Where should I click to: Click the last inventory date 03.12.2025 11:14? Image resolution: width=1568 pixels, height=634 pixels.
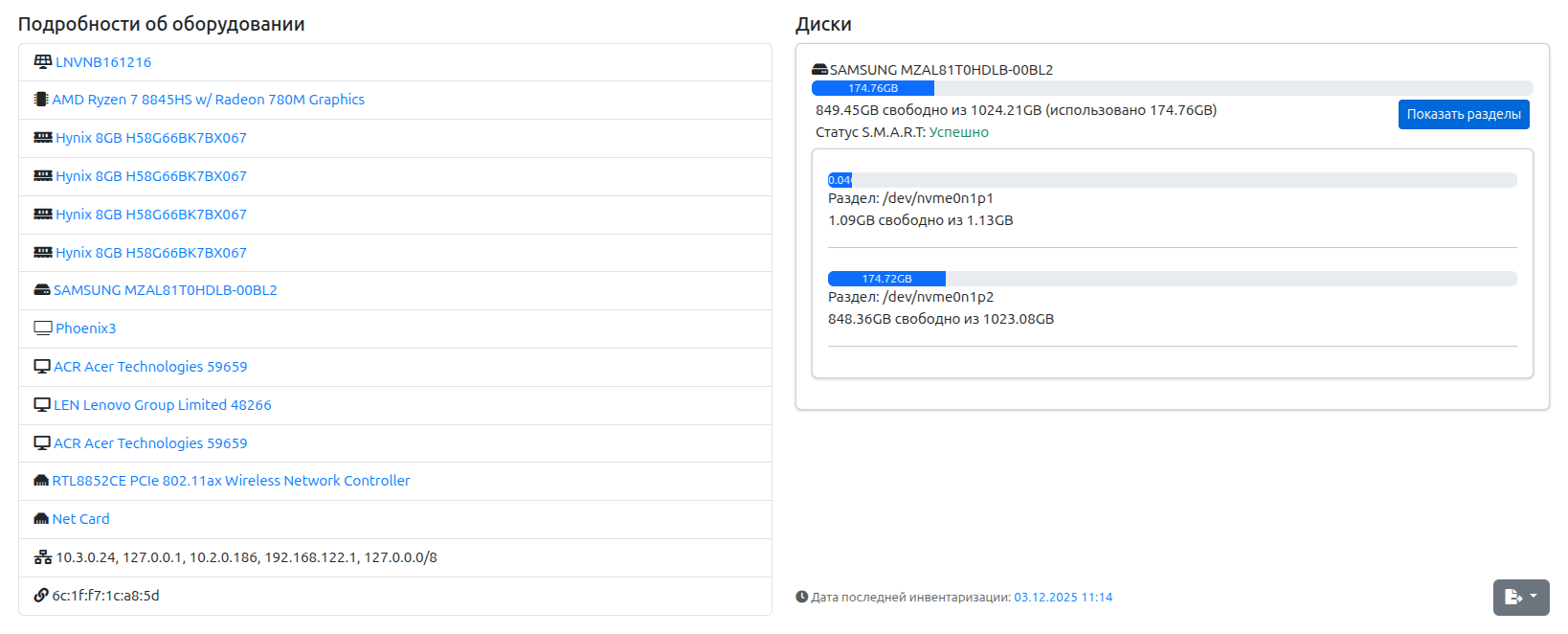pos(1063,598)
